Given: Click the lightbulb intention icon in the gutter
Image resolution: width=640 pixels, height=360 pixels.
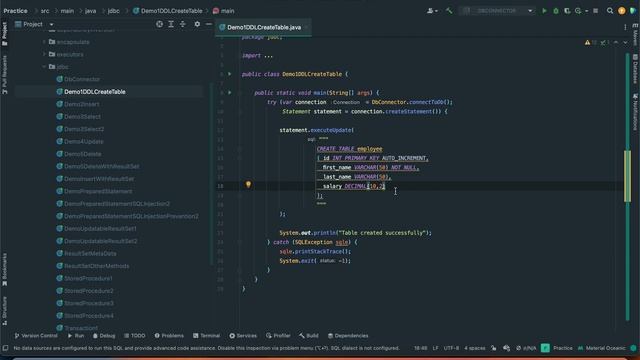Looking at the screenshot, I should [x=248, y=184].
